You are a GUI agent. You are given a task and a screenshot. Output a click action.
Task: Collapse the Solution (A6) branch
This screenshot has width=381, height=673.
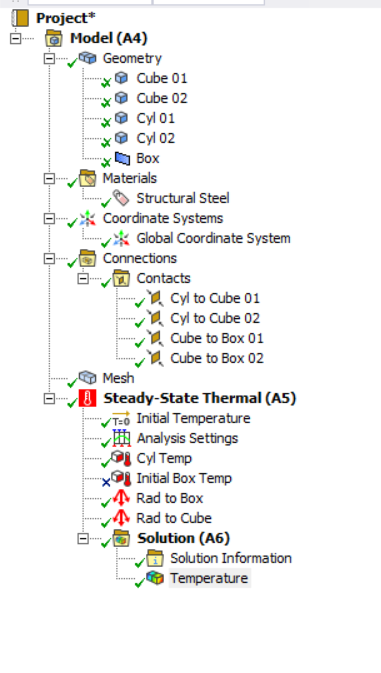coord(83,538)
